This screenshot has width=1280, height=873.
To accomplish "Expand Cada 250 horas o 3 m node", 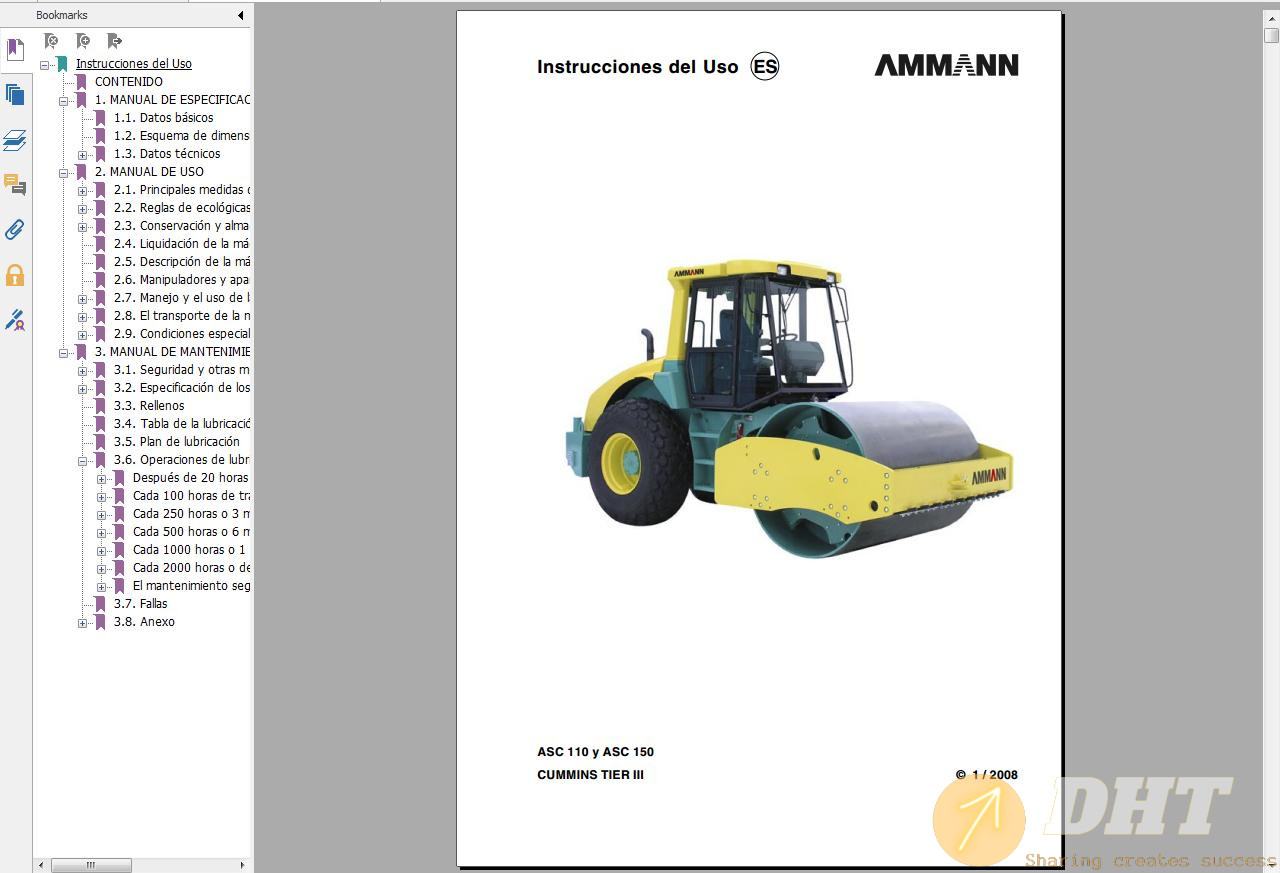I will click(102, 514).
